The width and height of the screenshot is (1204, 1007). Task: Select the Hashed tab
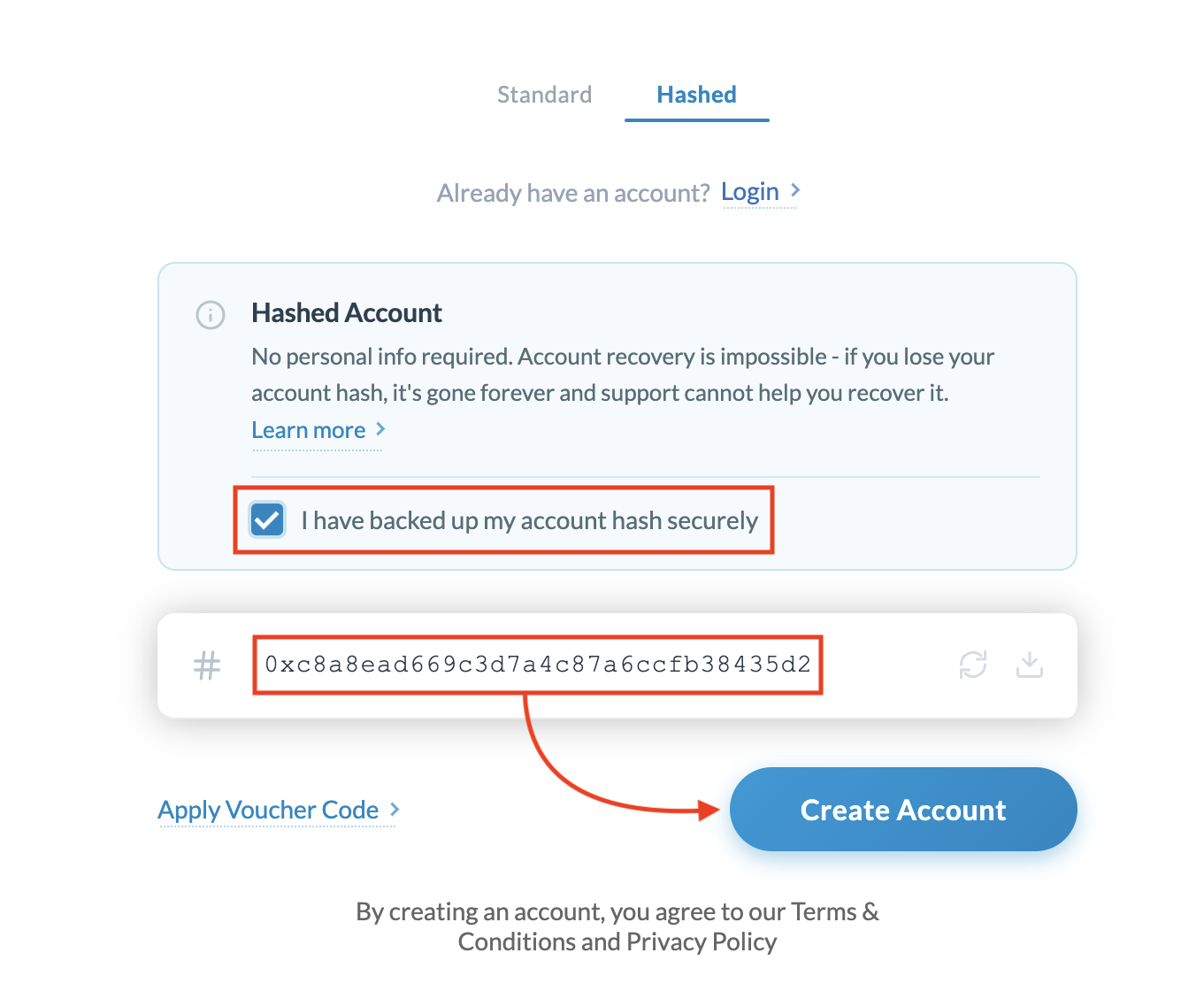click(x=696, y=94)
